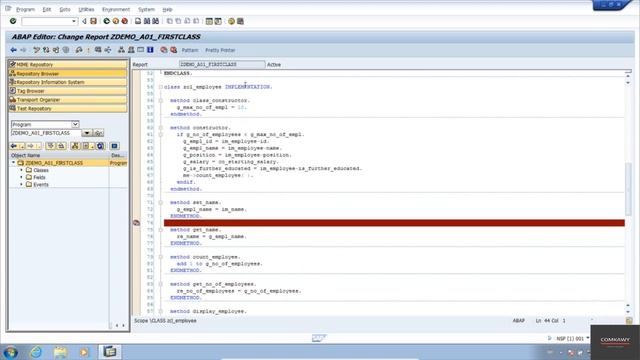Click the ZDEMO_A01_FIRSTCLASS object name field
This screenshot has height=360, width=640.
point(46,133)
